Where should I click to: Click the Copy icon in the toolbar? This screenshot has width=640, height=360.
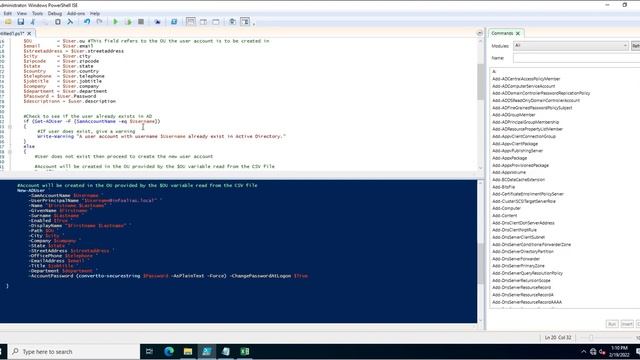click(x=45, y=22)
